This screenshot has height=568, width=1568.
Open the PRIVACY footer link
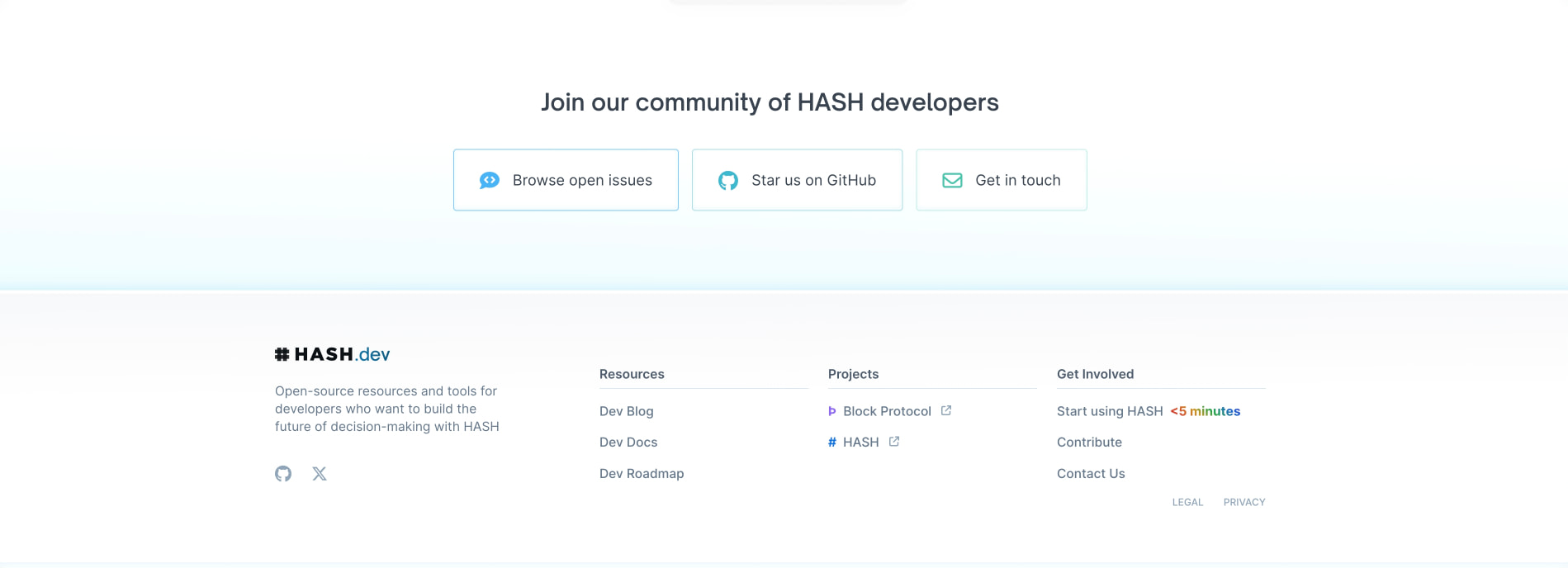[x=1244, y=502]
